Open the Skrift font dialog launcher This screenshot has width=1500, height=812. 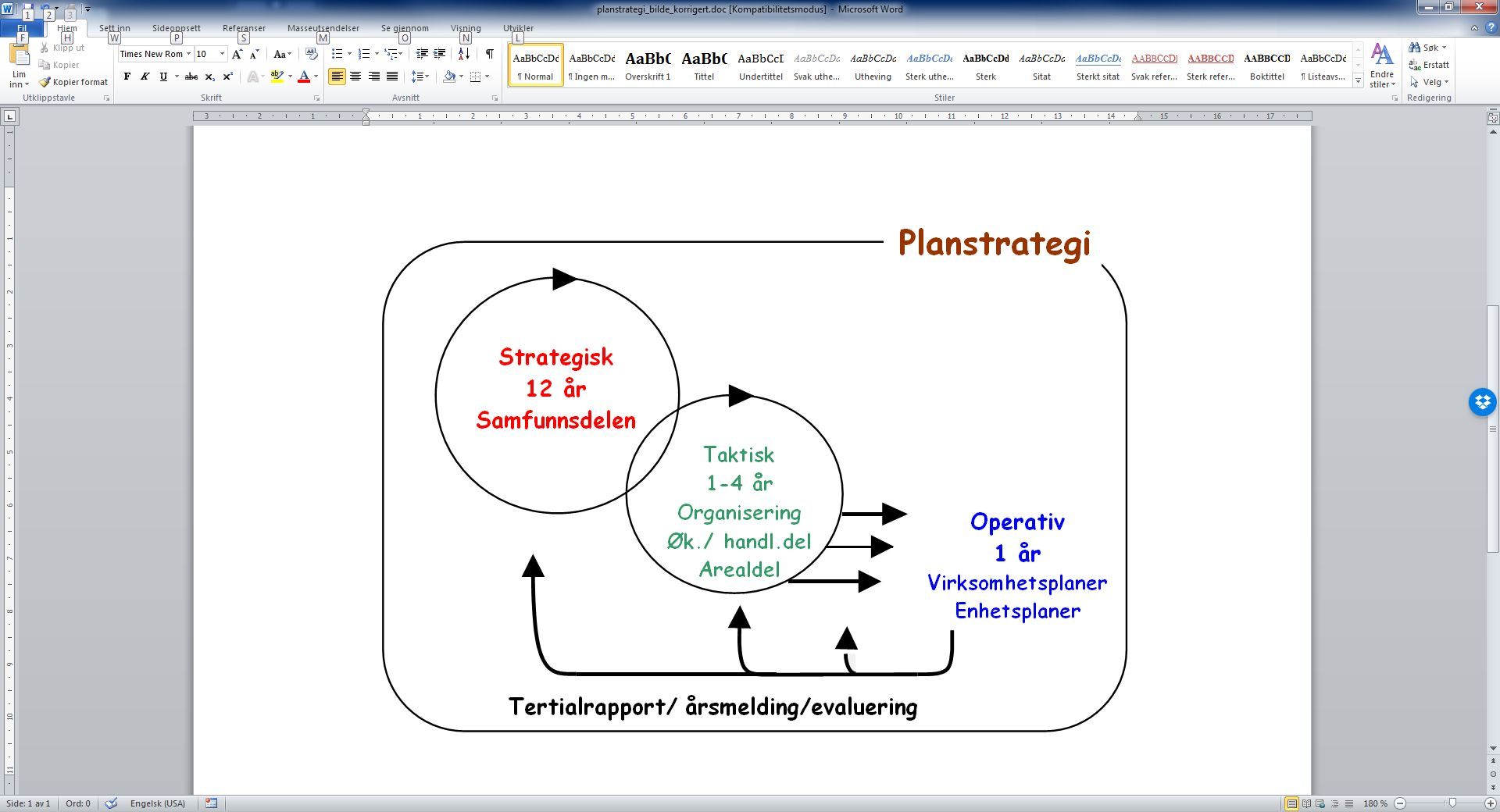(317, 98)
